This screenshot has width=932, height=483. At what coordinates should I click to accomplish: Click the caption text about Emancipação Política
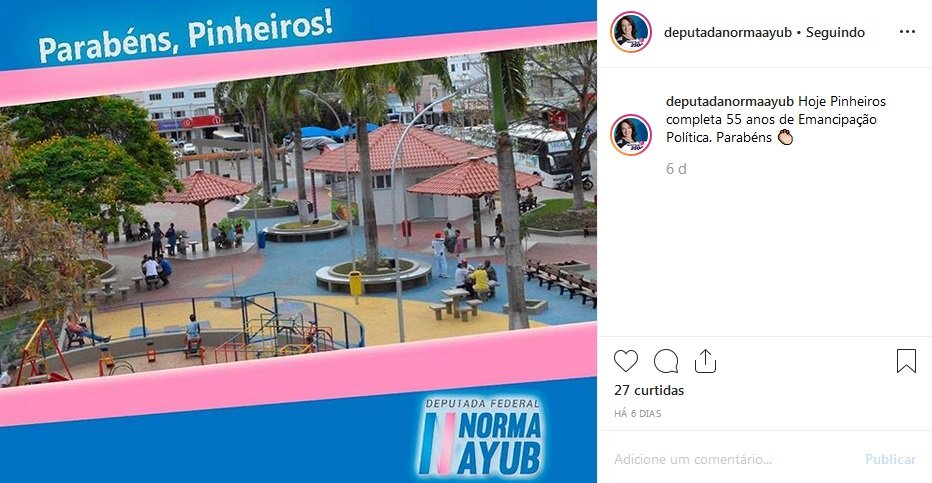click(x=776, y=119)
